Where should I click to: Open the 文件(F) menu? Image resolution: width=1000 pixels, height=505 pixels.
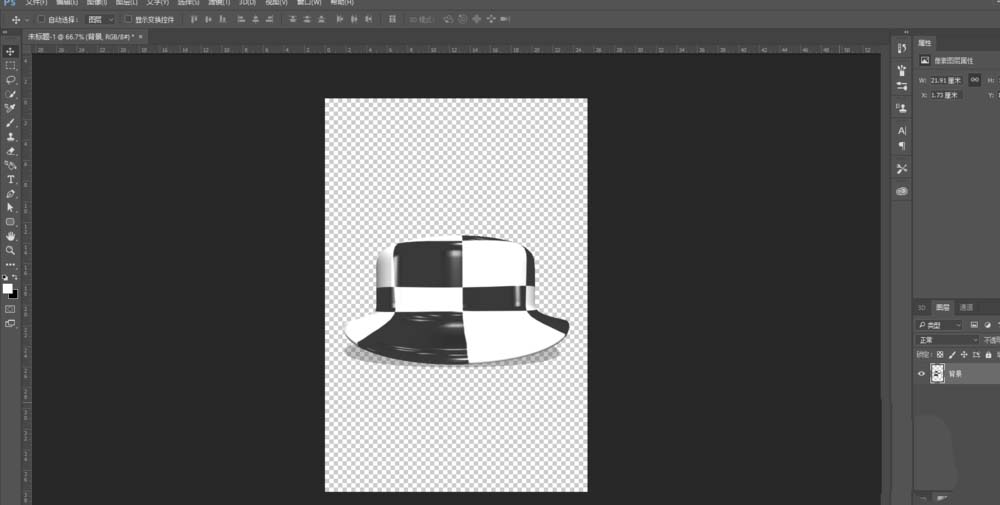(x=36, y=3)
